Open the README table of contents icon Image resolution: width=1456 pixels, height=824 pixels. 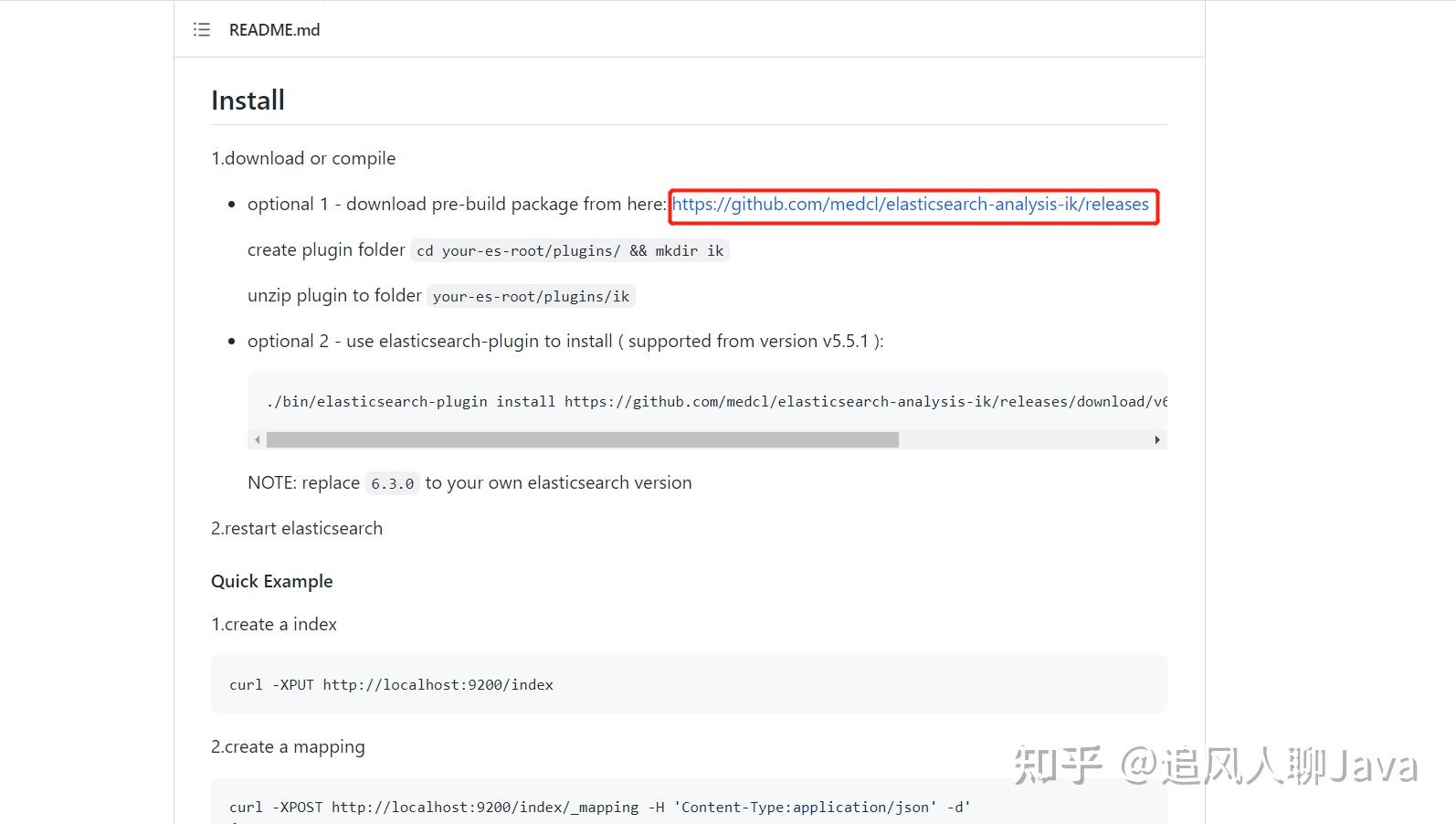point(202,29)
